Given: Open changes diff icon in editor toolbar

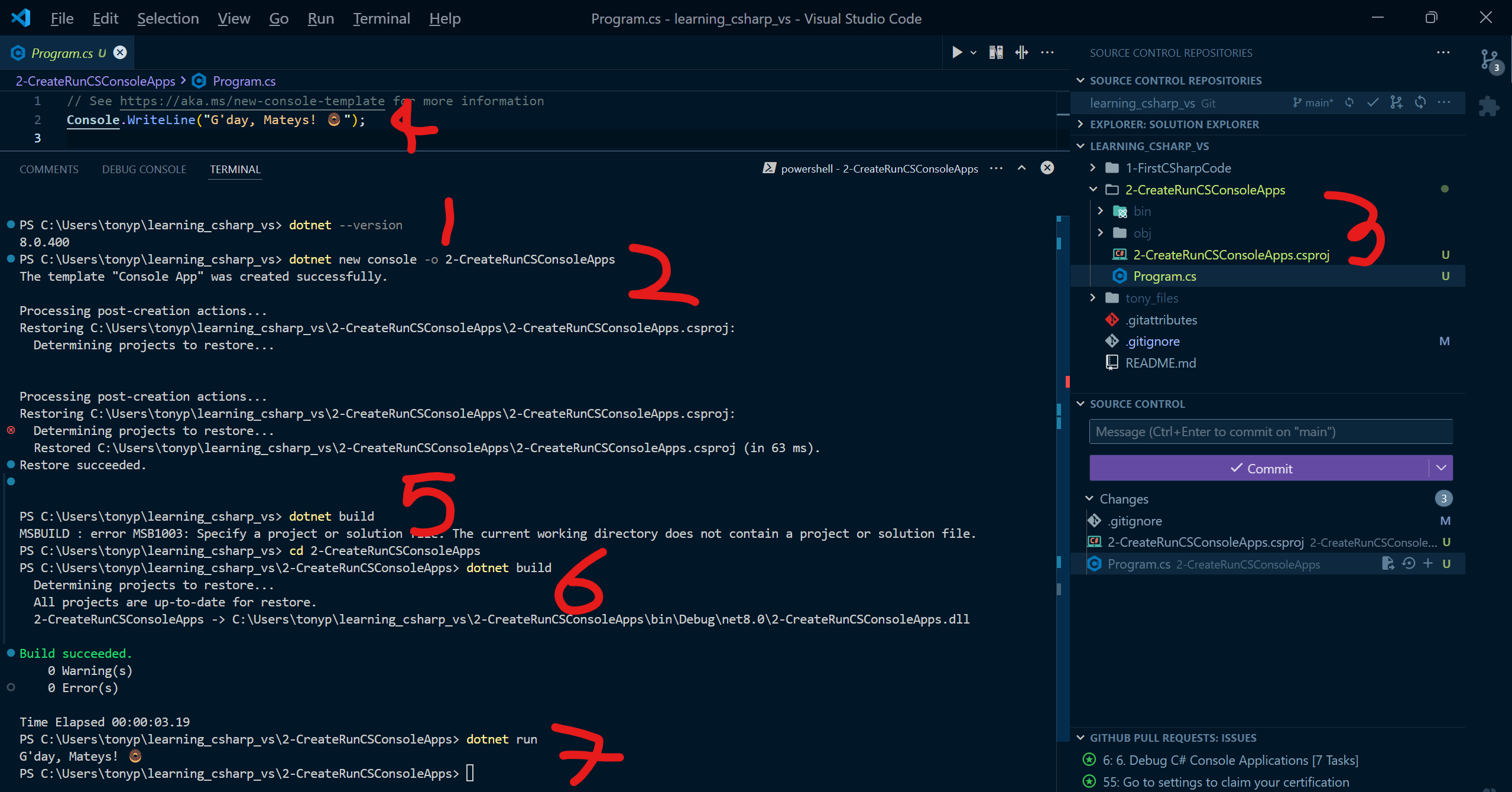Looking at the screenshot, I should point(996,53).
